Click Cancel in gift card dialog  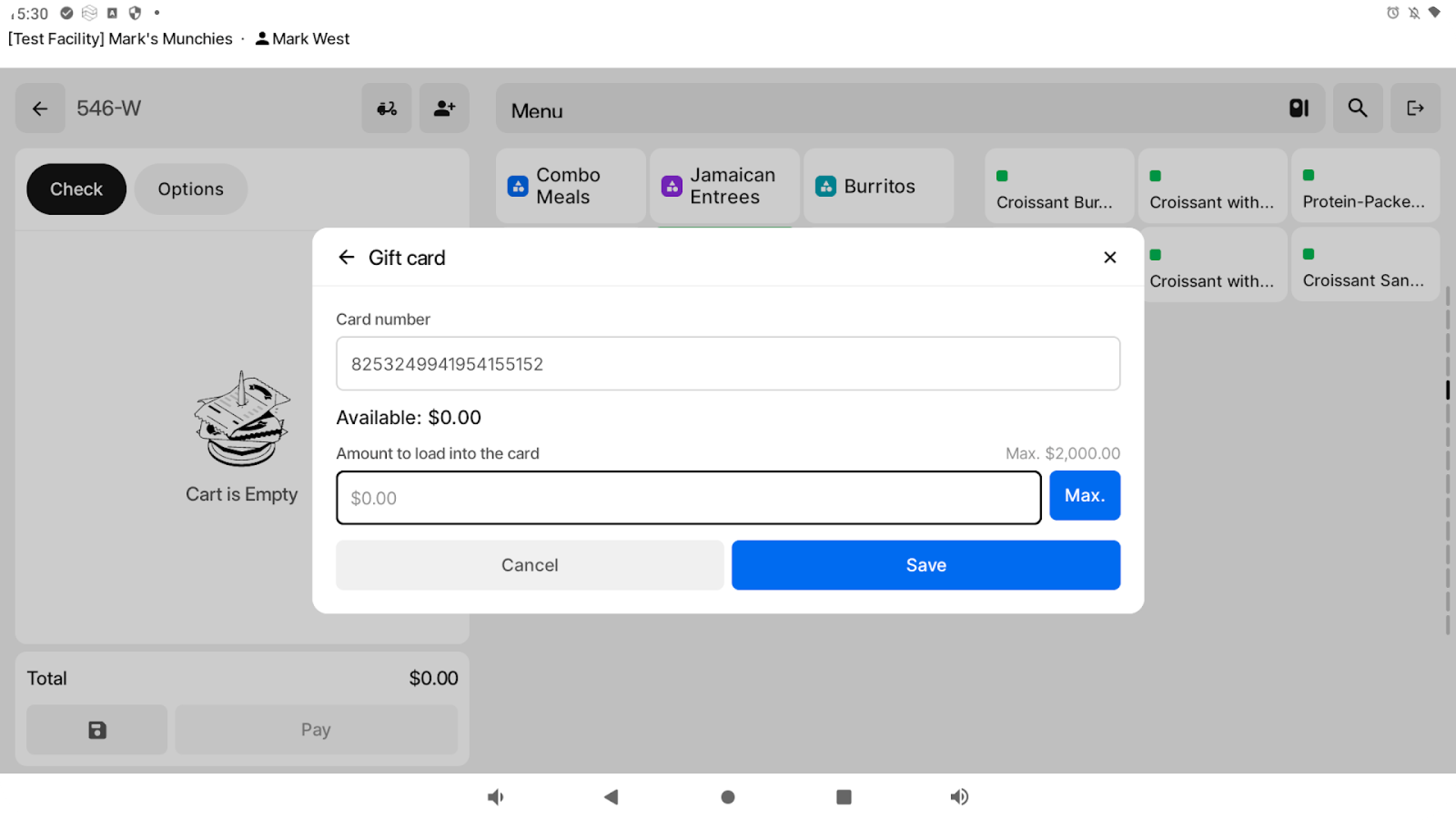[x=530, y=565]
